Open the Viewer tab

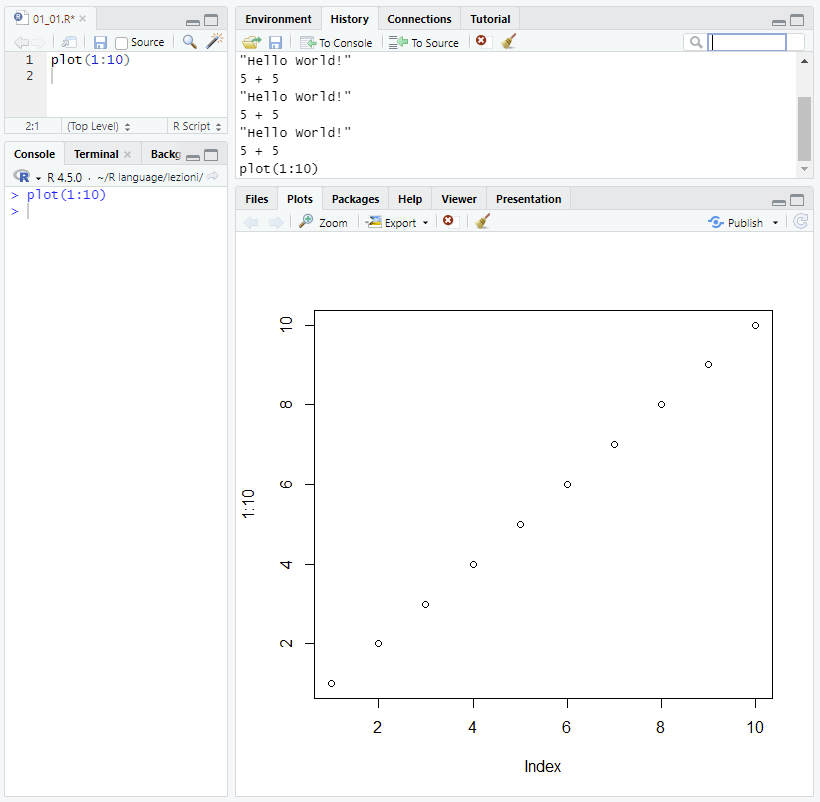click(459, 199)
